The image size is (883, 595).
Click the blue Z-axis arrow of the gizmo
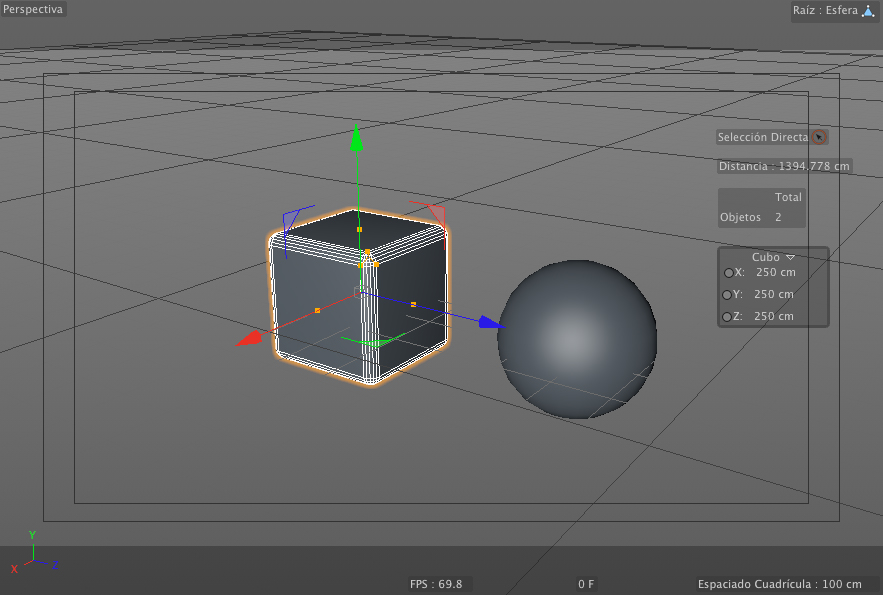489,322
